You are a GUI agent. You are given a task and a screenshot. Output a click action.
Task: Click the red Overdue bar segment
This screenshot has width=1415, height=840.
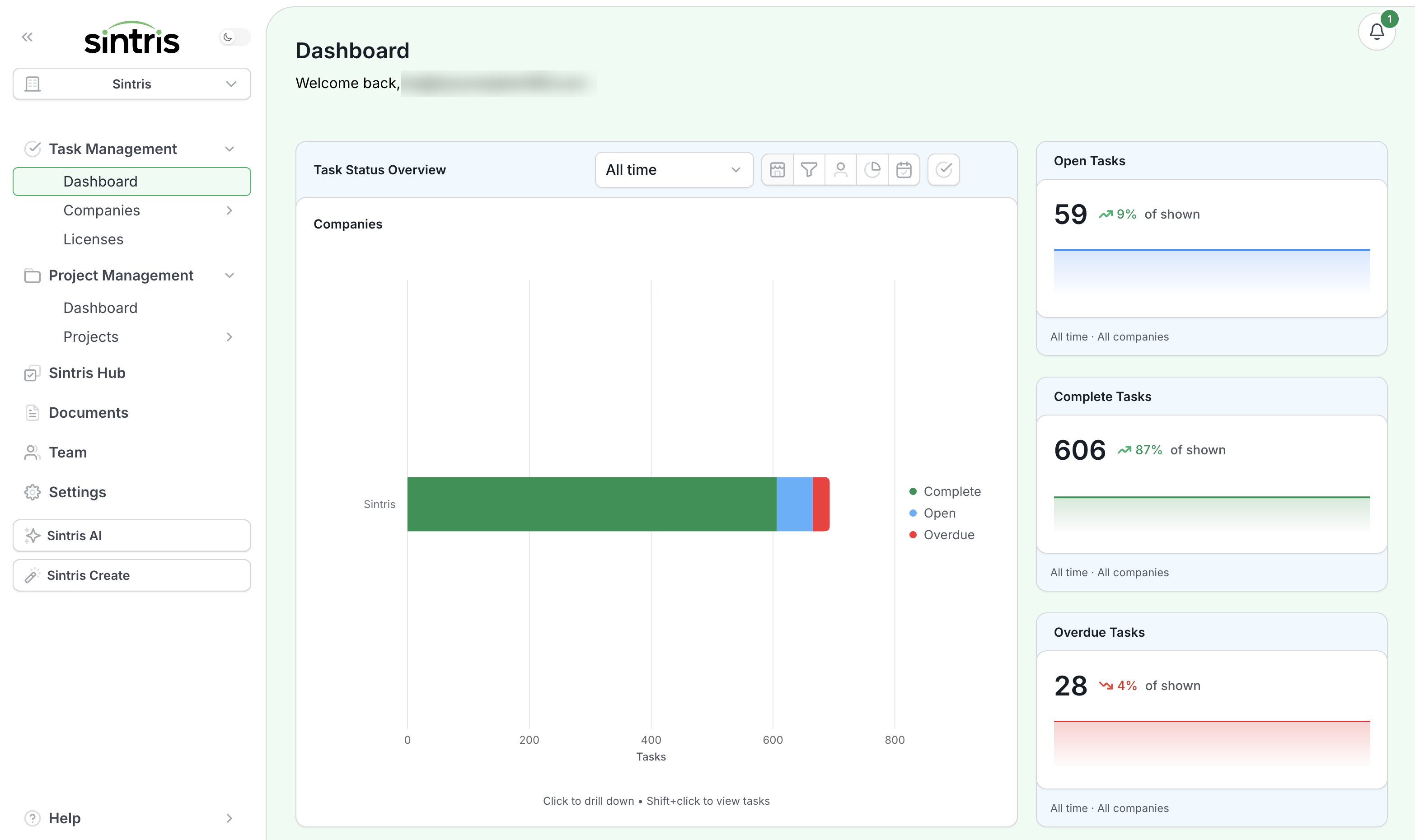(x=821, y=504)
